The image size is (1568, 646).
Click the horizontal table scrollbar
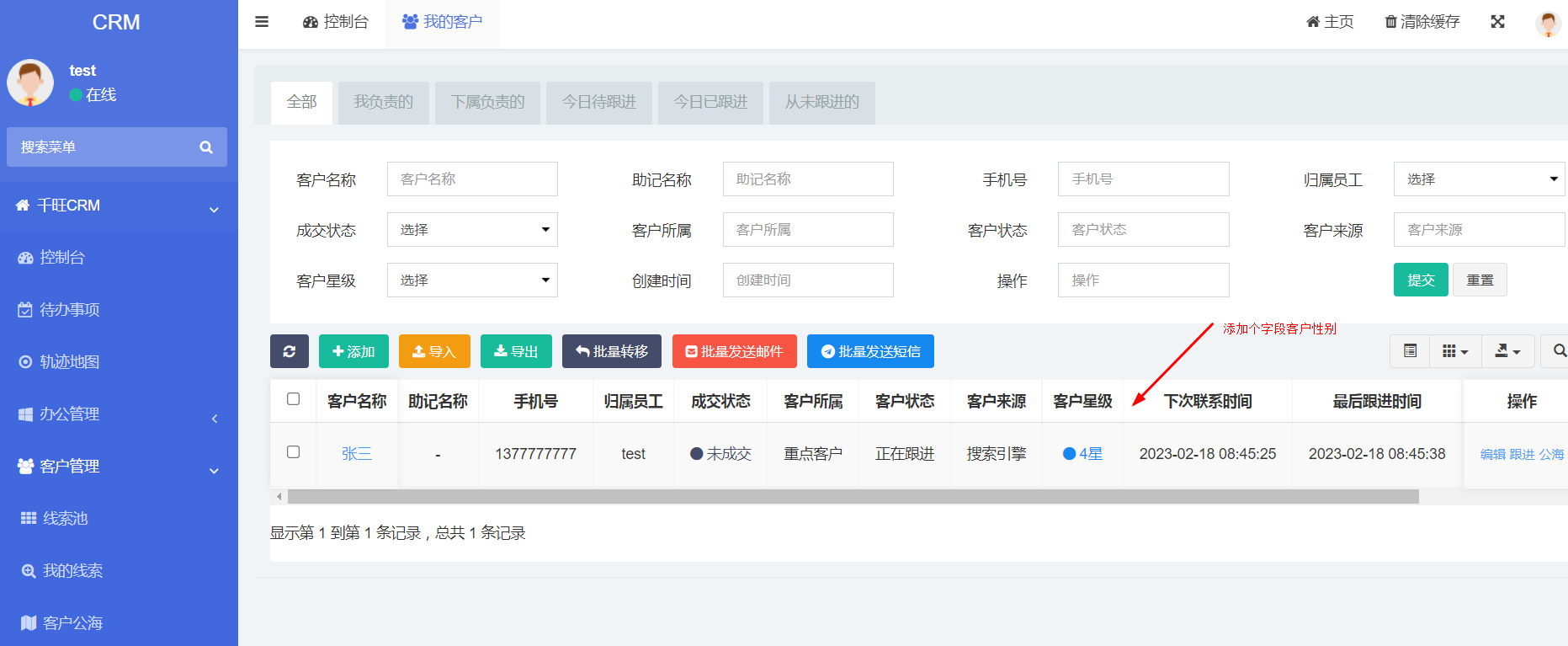pyautogui.click(x=853, y=497)
